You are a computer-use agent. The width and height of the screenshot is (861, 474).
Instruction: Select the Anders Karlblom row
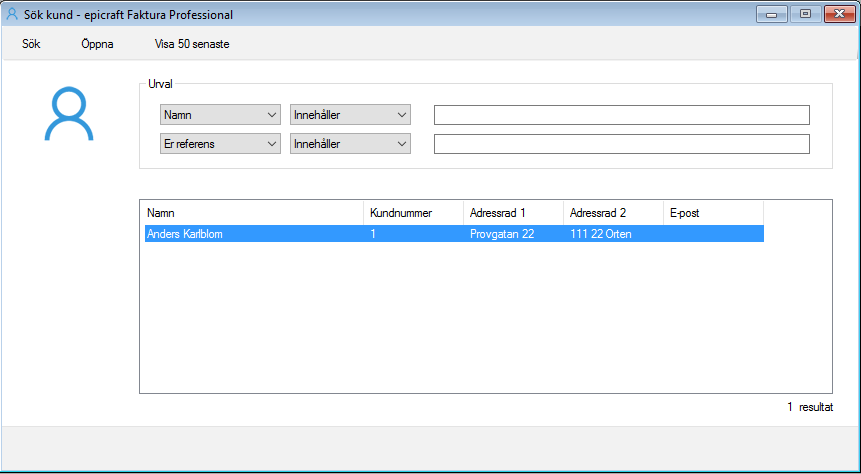point(454,234)
